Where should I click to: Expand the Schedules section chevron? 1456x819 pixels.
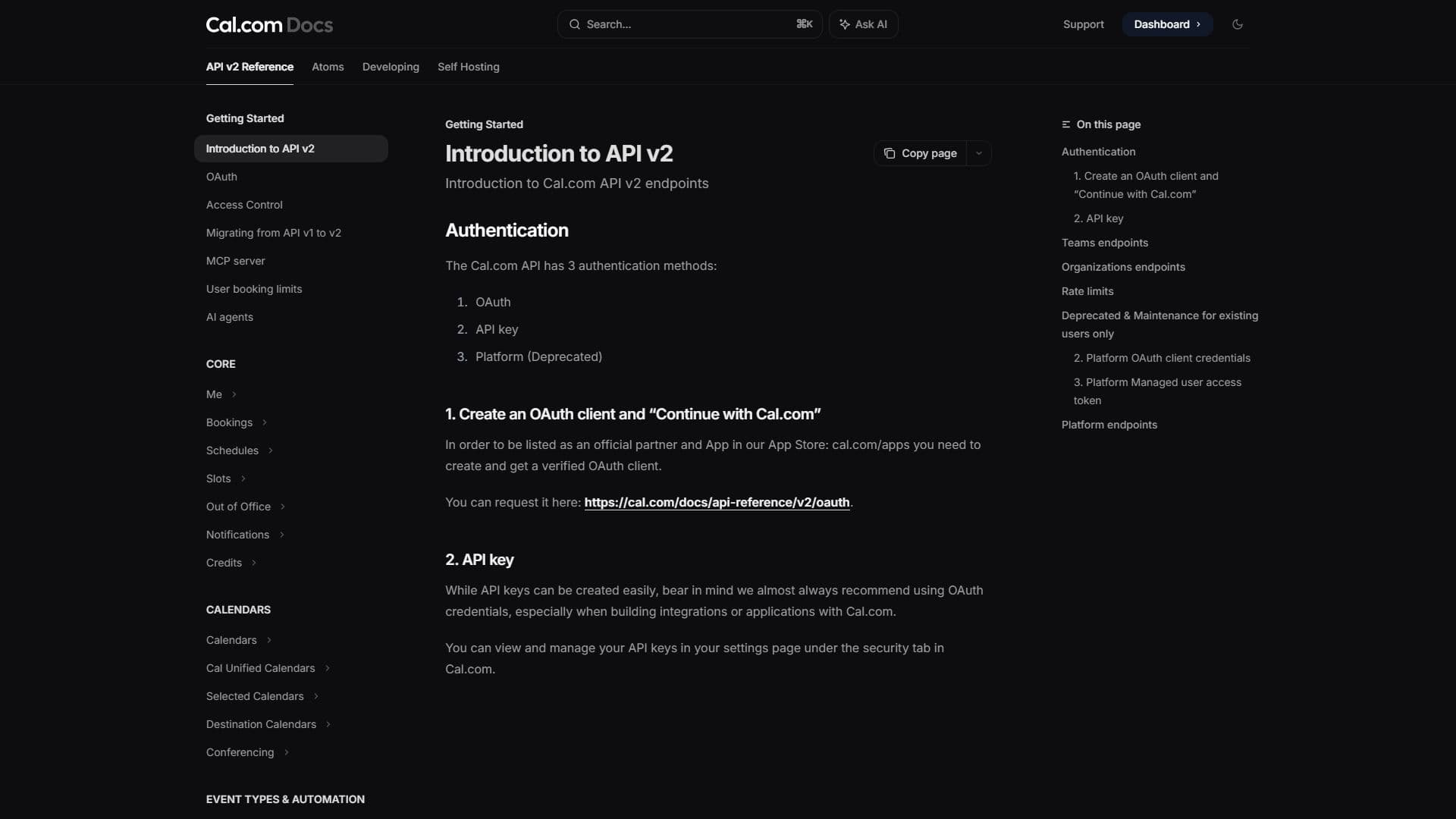point(271,450)
